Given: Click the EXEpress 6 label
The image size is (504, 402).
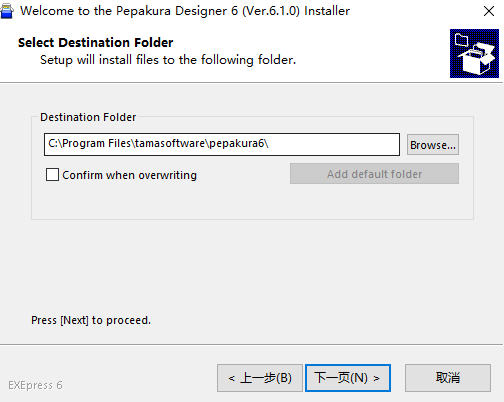Looking at the screenshot, I should (35, 385).
